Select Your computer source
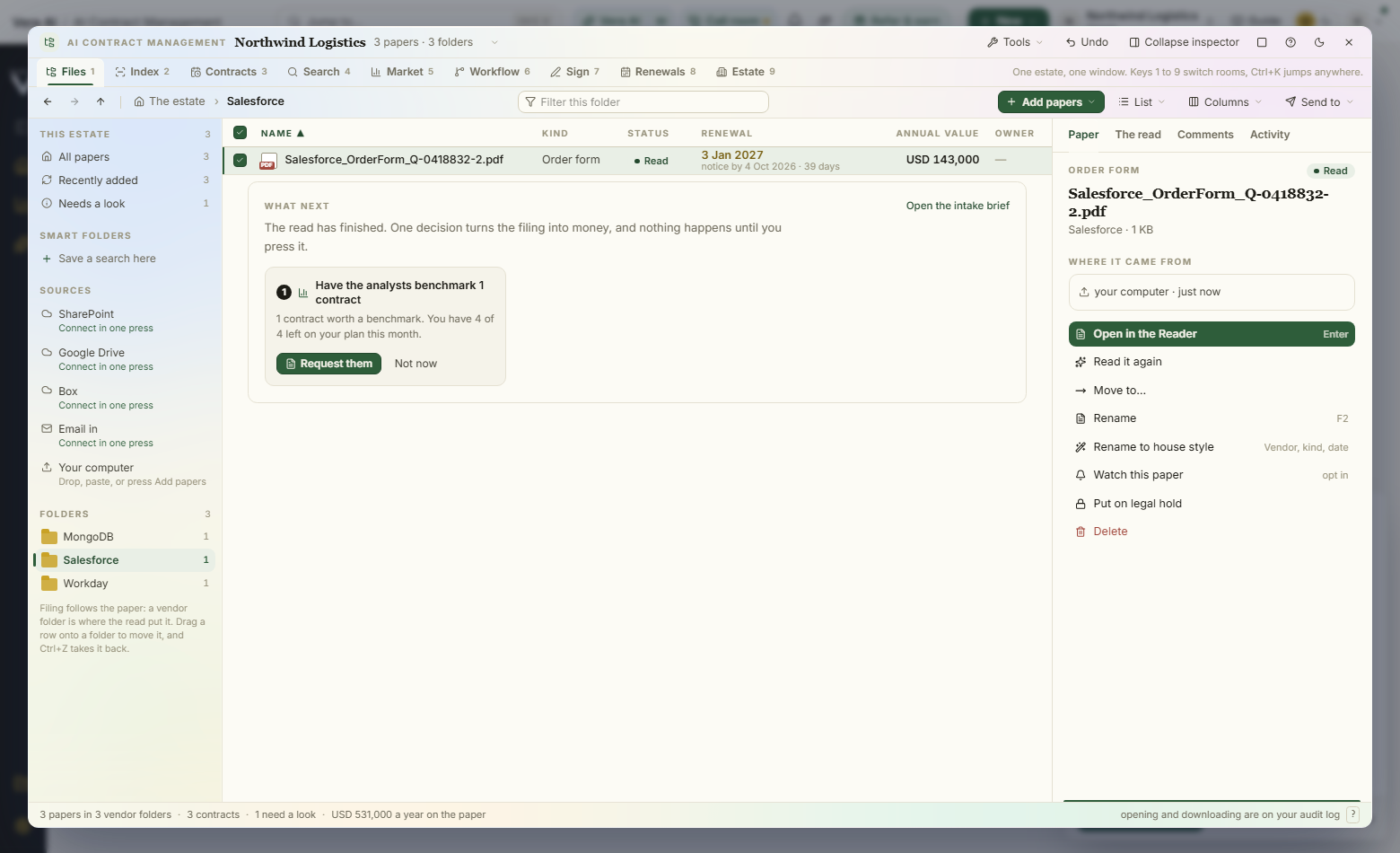Image resolution: width=1400 pixels, height=853 pixels. coord(126,474)
